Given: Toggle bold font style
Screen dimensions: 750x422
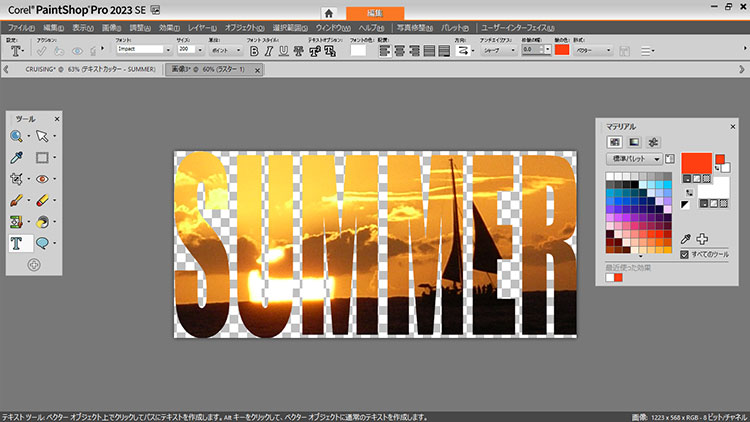Looking at the screenshot, I should coord(254,49).
